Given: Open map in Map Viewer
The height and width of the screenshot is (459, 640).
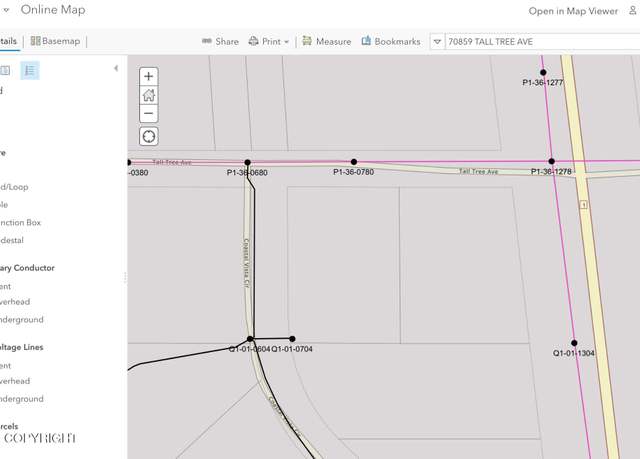Looking at the screenshot, I should 573,11.
